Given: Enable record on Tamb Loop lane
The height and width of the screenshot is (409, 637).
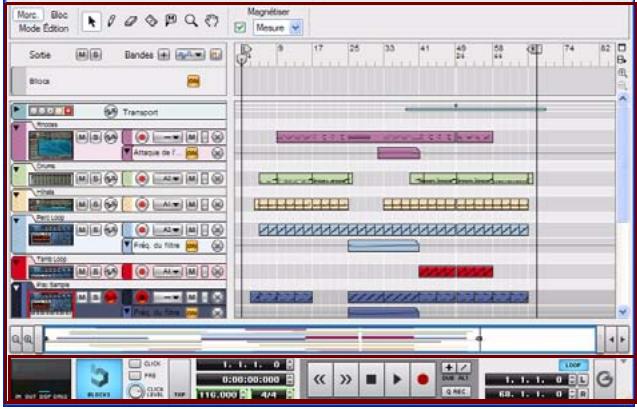Looking at the screenshot, I should pos(141,271).
